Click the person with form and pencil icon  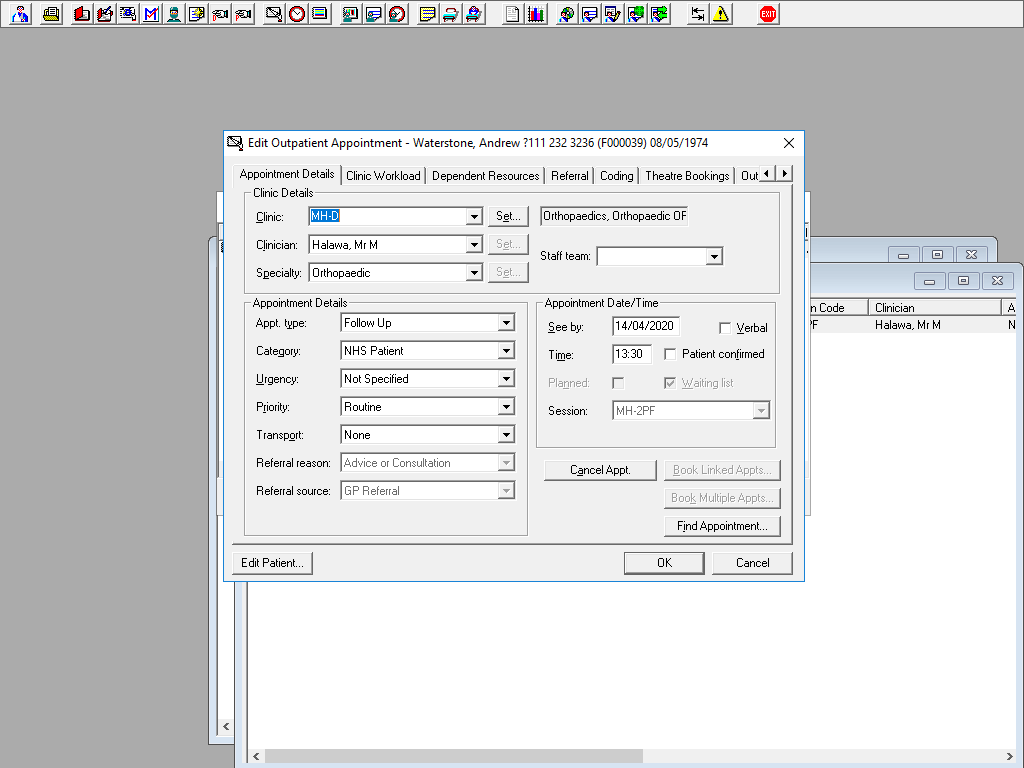(613, 14)
